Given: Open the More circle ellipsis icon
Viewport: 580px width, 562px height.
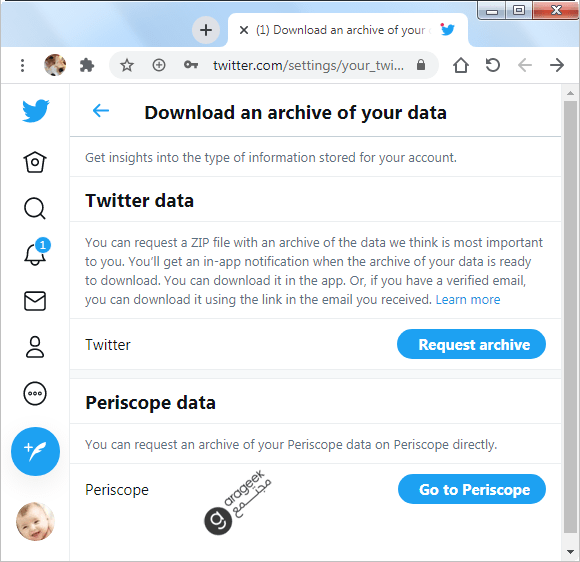Looking at the screenshot, I should pyautogui.click(x=35, y=393).
